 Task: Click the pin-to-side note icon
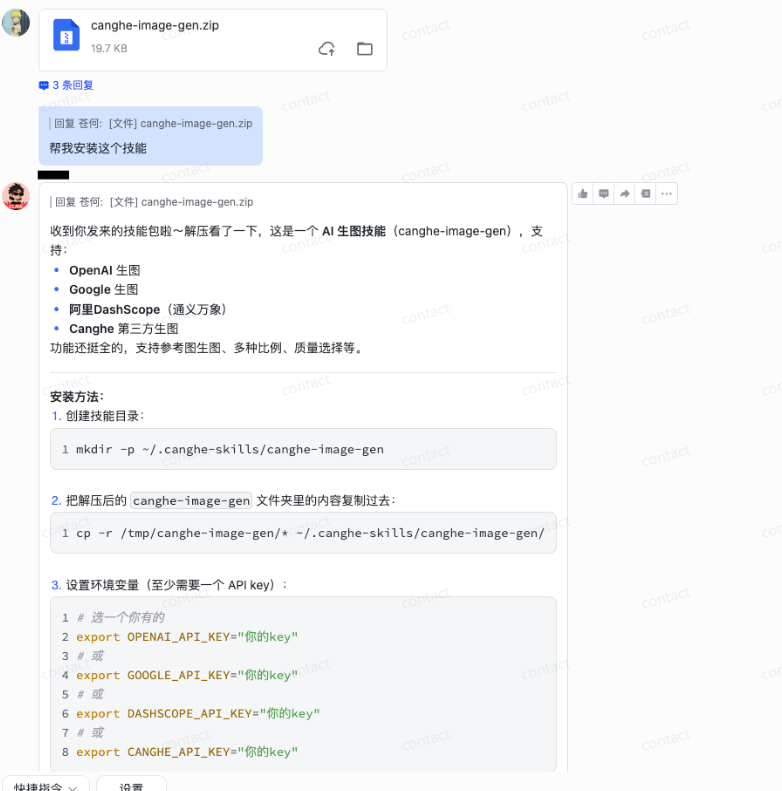(645, 194)
